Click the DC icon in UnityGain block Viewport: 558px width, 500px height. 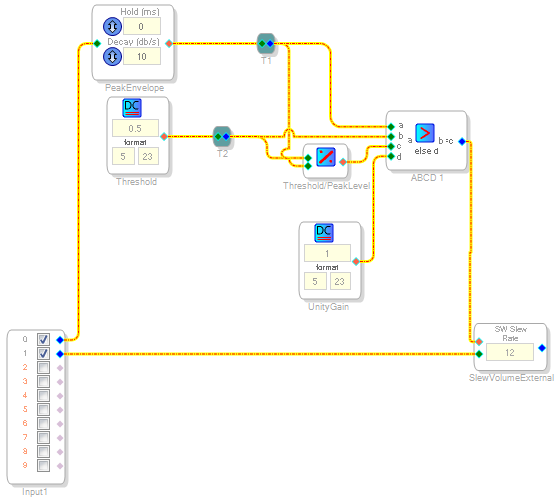(x=324, y=233)
